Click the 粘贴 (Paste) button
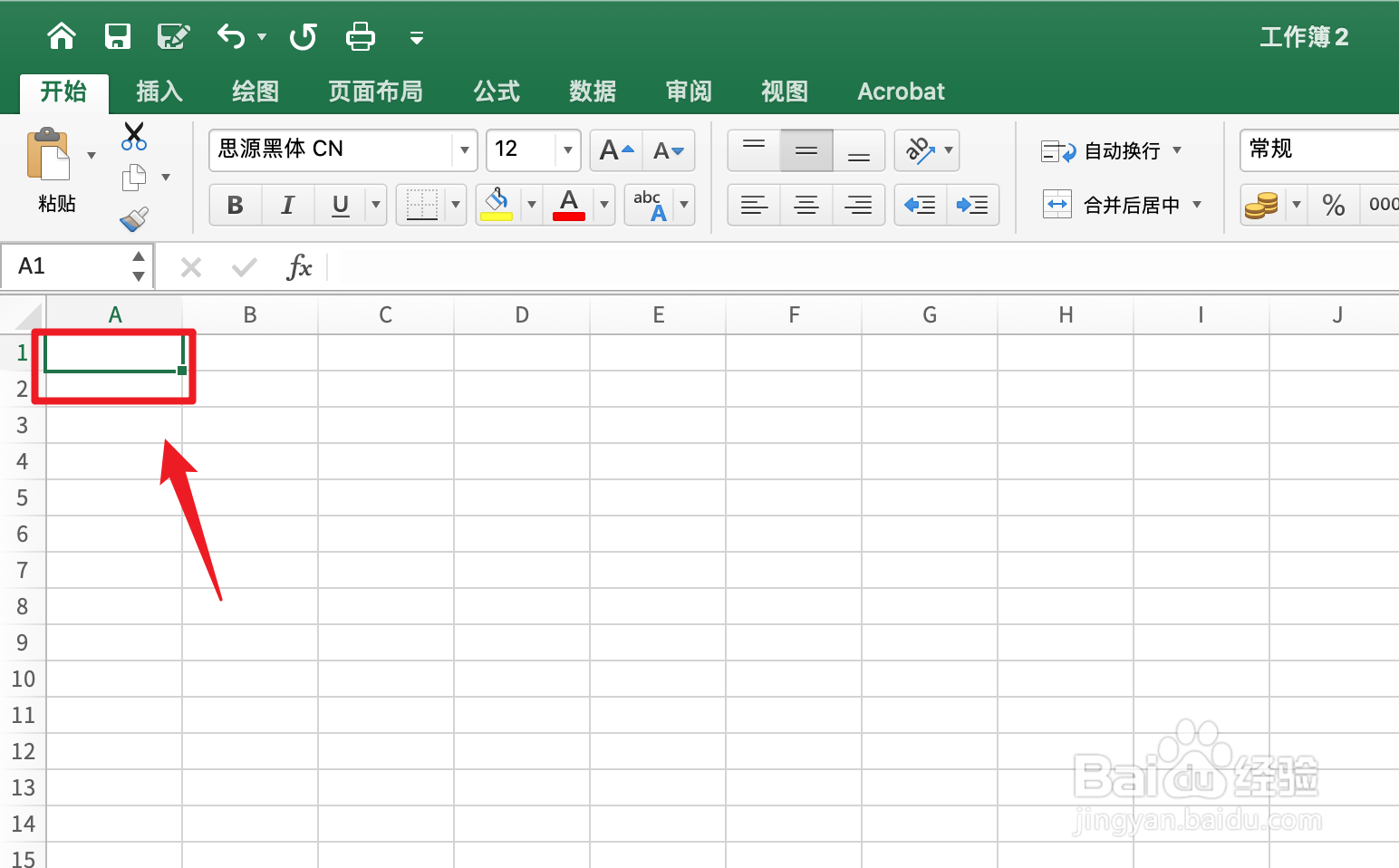Image resolution: width=1399 pixels, height=868 pixels. click(x=54, y=174)
